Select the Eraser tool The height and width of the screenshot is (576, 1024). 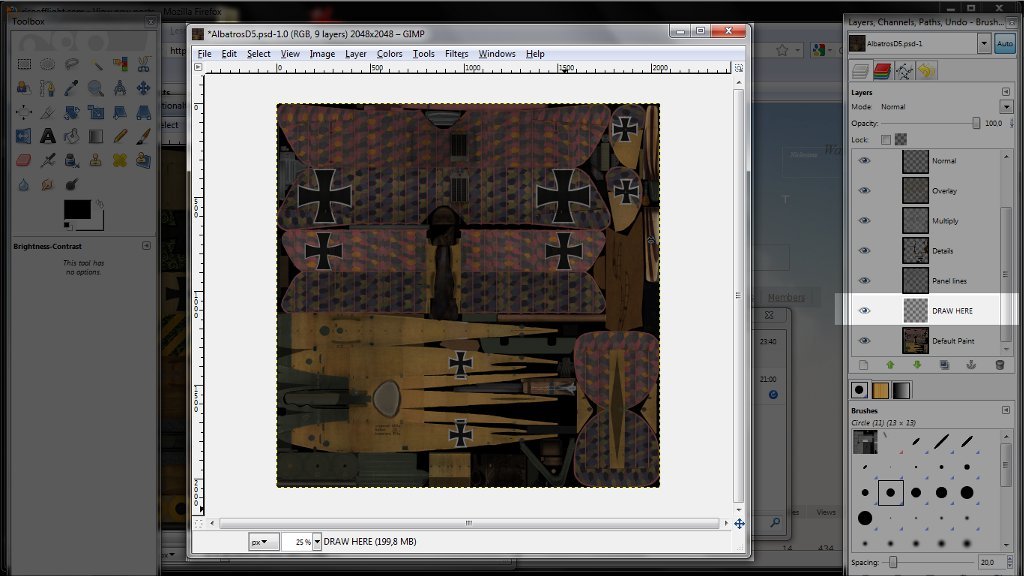[x=24, y=160]
